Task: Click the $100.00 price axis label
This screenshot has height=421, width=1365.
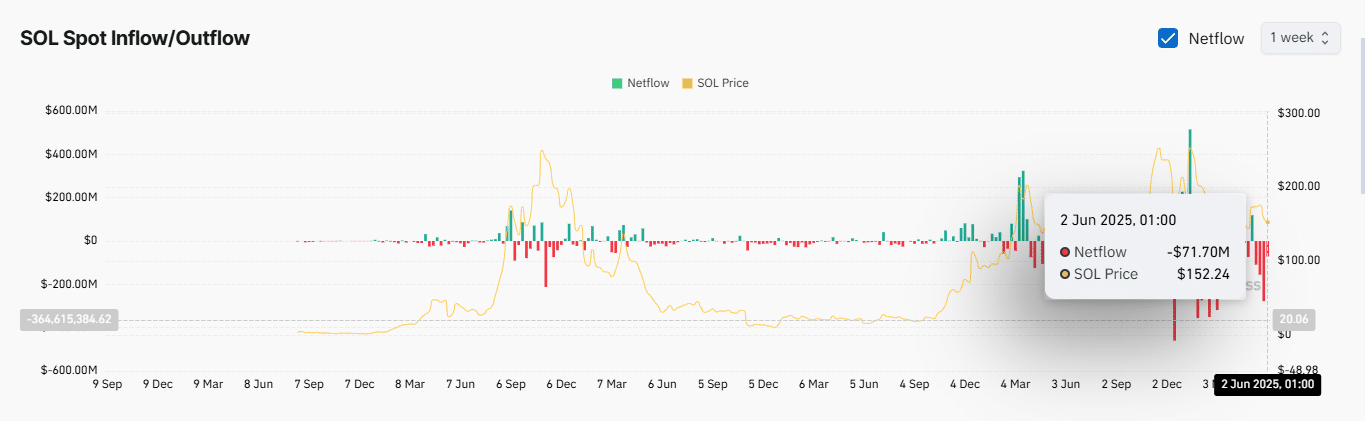Action: 1300,260
